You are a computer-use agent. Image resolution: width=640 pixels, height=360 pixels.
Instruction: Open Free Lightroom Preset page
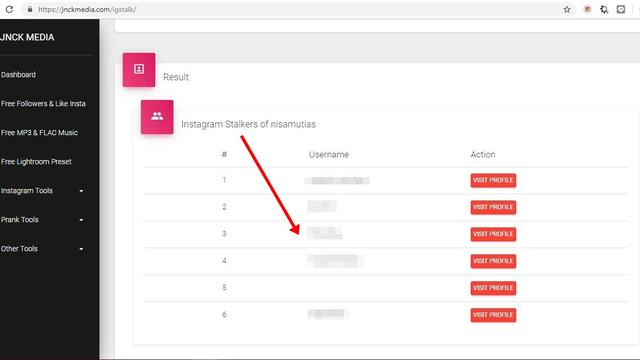tap(36, 162)
